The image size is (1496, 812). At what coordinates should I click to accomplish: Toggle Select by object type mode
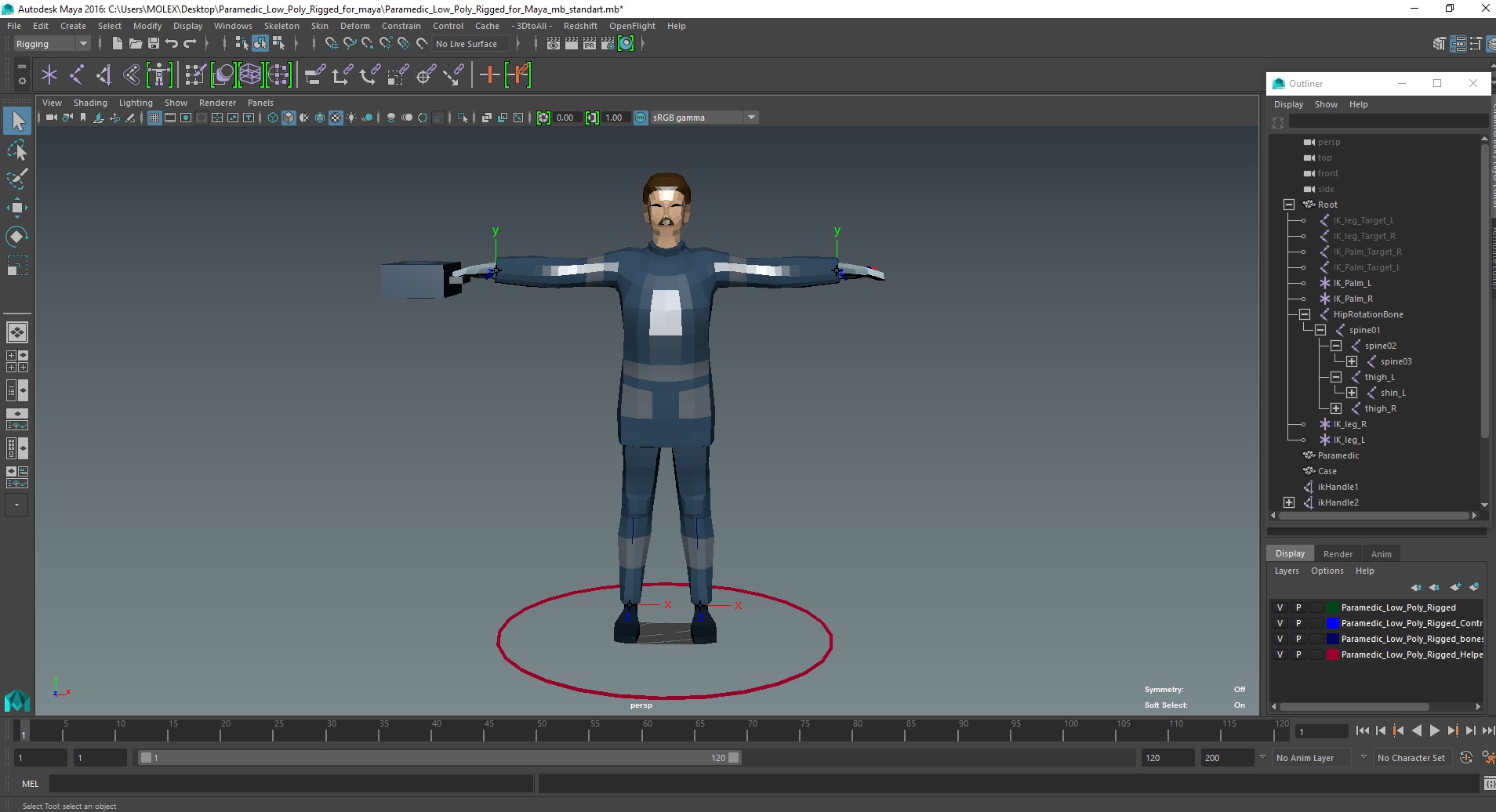[260, 44]
